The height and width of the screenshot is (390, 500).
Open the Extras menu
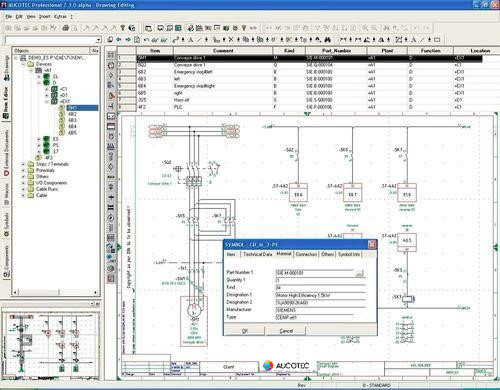[60, 16]
